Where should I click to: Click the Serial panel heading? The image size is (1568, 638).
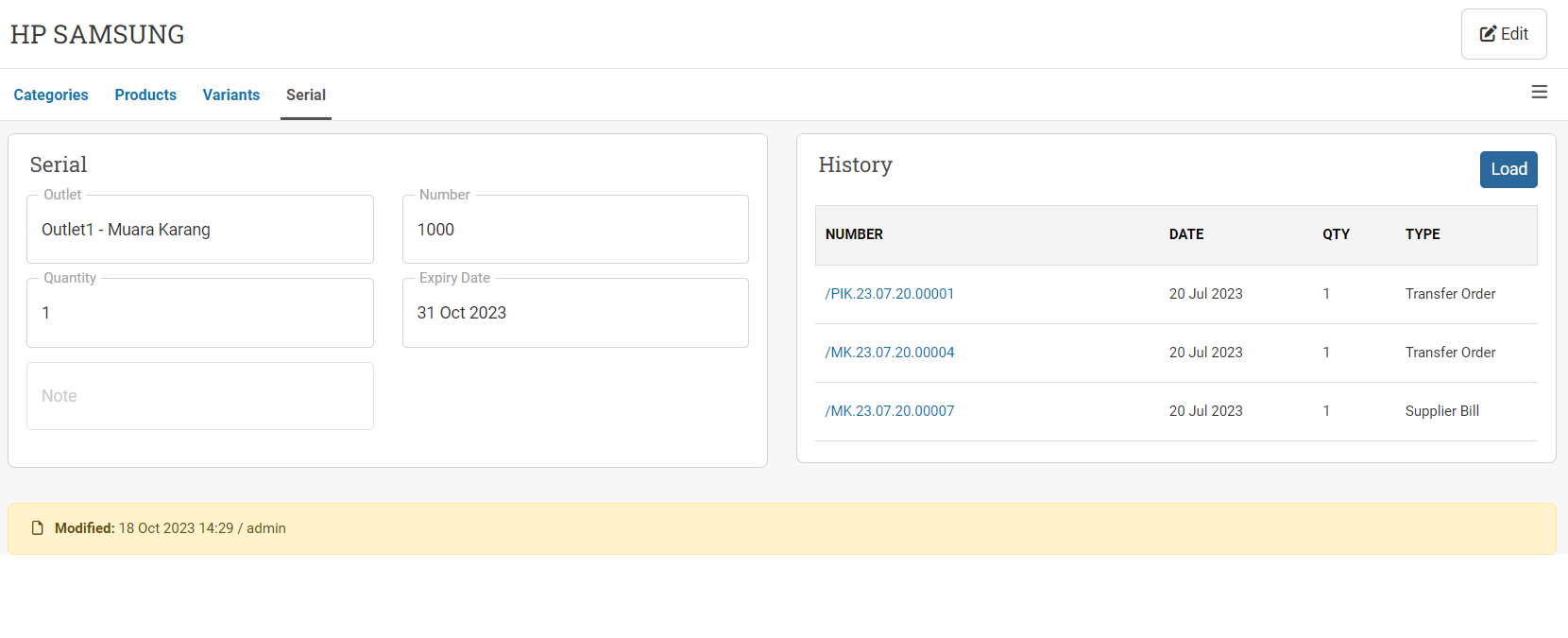coord(59,164)
